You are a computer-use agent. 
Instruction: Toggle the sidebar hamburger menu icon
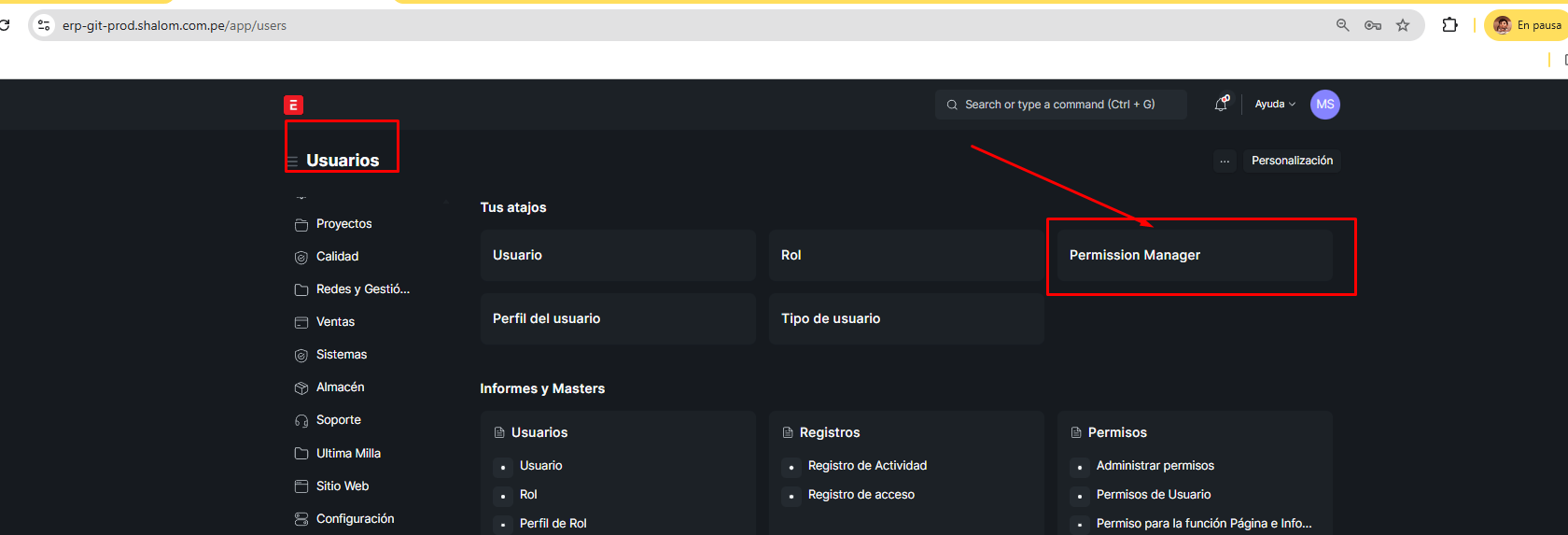pos(292,162)
